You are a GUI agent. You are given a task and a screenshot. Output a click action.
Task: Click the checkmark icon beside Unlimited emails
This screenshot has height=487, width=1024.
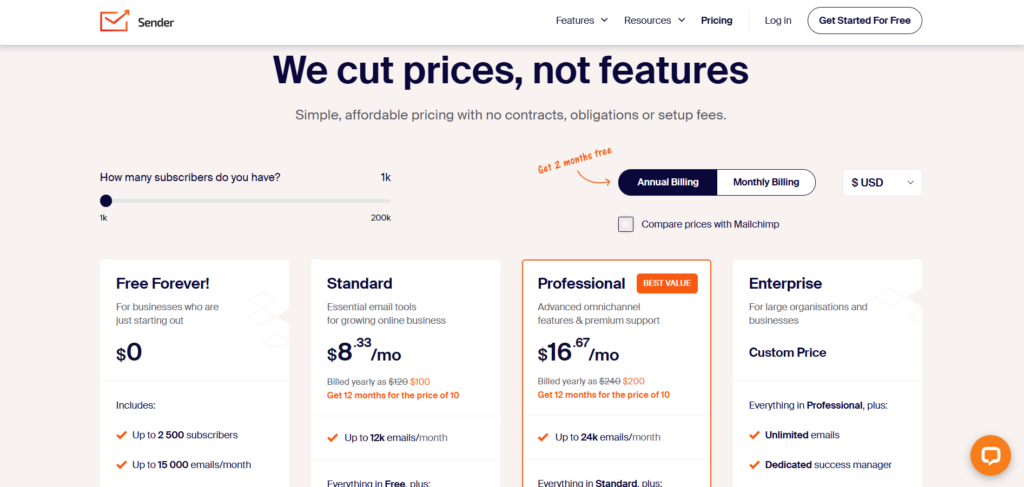(x=754, y=435)
